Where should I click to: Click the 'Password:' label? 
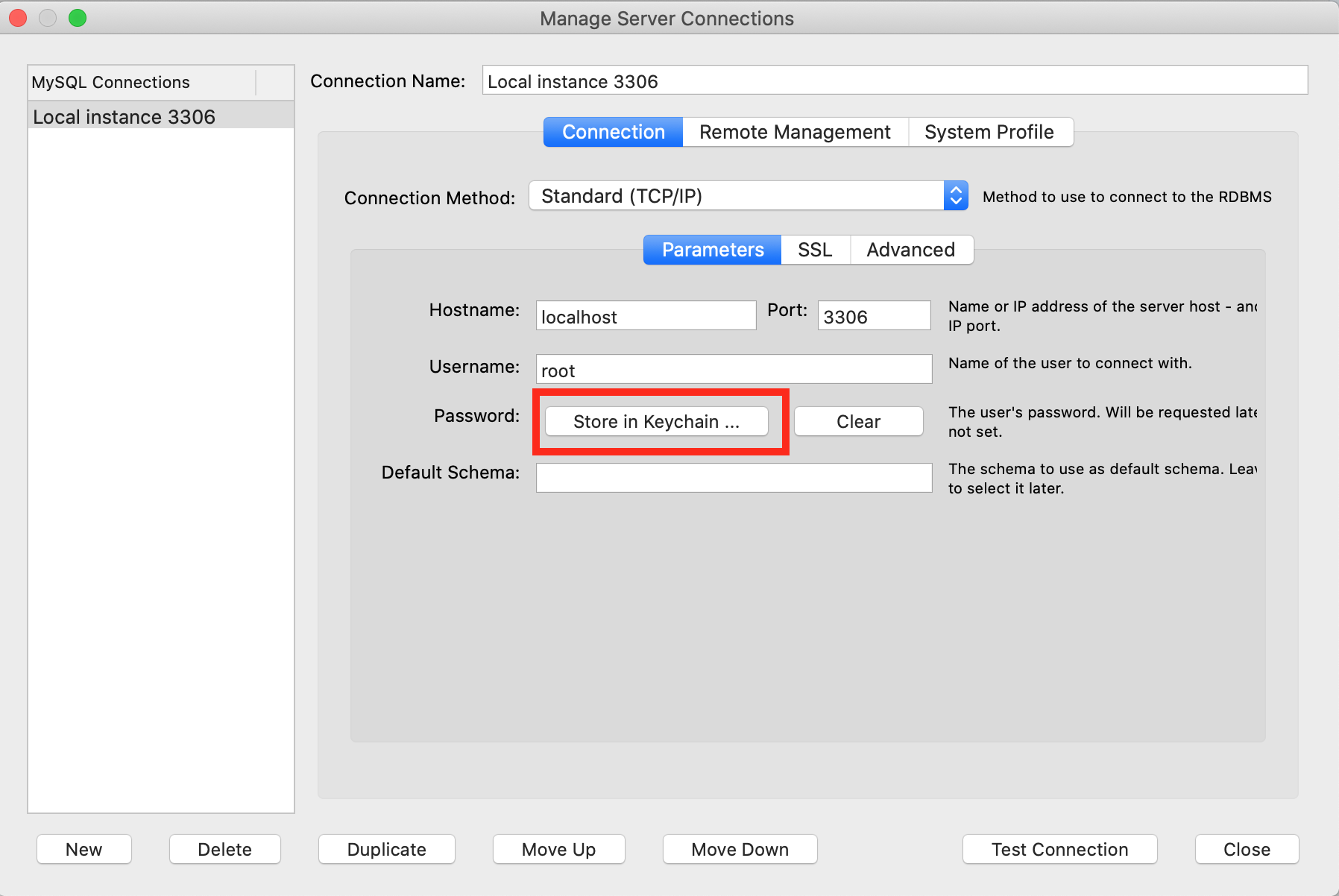point(477,416)
